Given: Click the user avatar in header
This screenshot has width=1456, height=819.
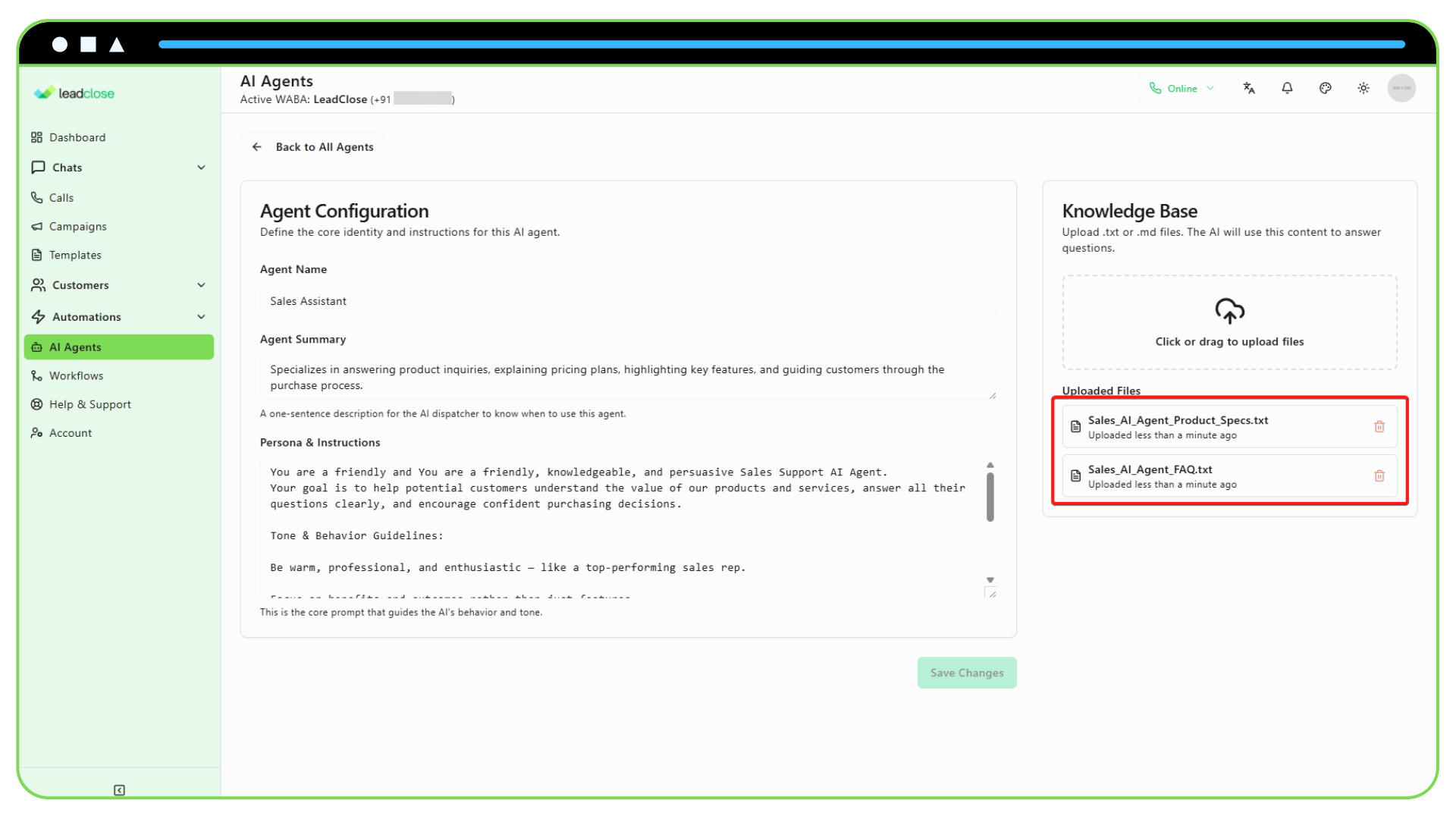Looking at the screenshot, I should [1401, 88].
